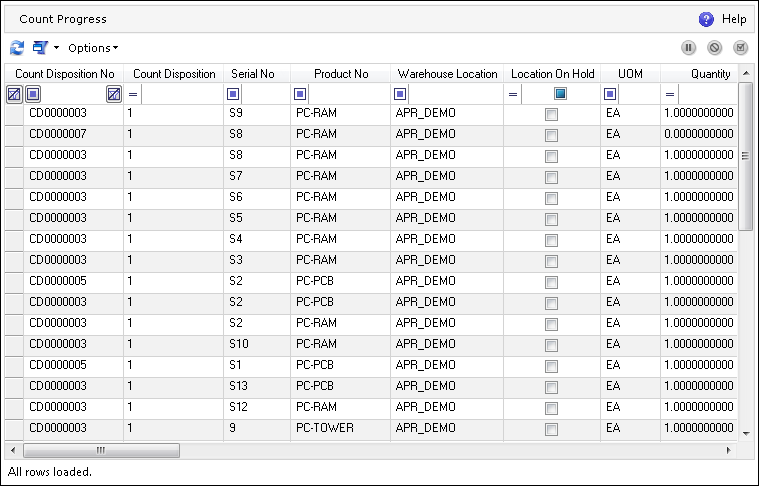Click the horizontal scrollbar thumb
The height and width of the screenshot is (486, 759).
tap(94, 451)
